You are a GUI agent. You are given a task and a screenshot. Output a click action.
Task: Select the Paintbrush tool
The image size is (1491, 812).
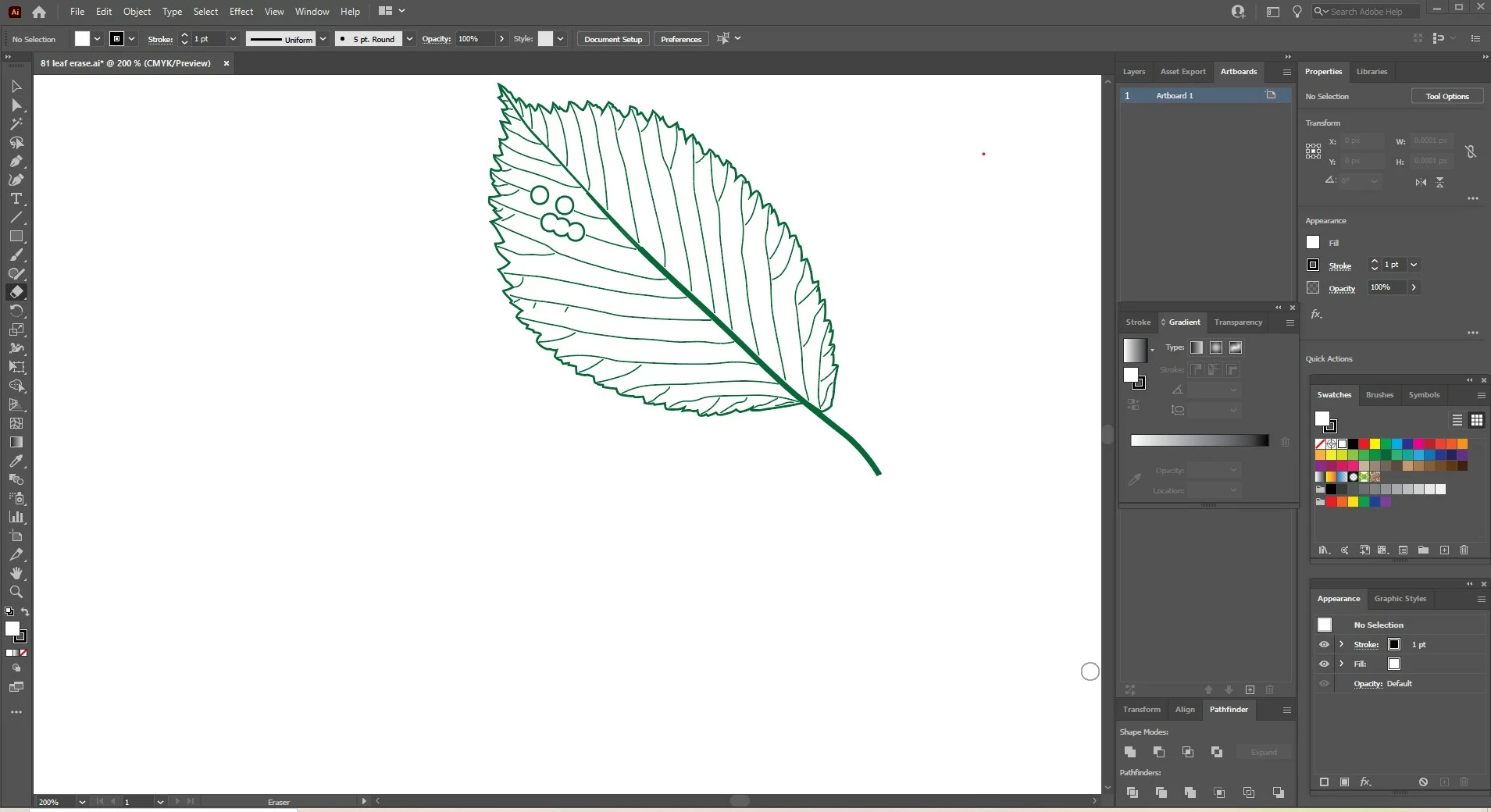click(16, 255)
